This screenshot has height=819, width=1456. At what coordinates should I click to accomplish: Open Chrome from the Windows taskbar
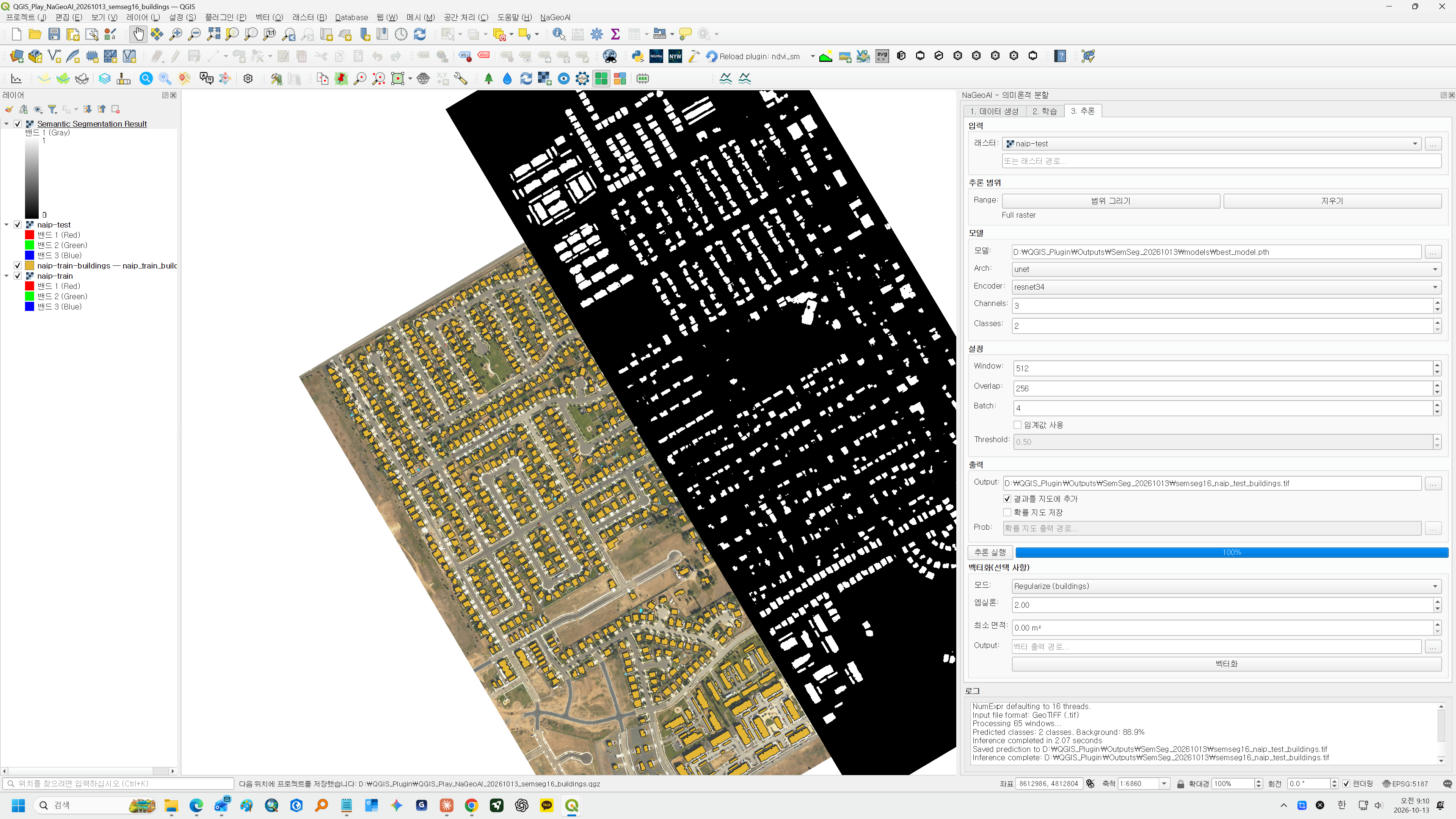pos(471,805)
